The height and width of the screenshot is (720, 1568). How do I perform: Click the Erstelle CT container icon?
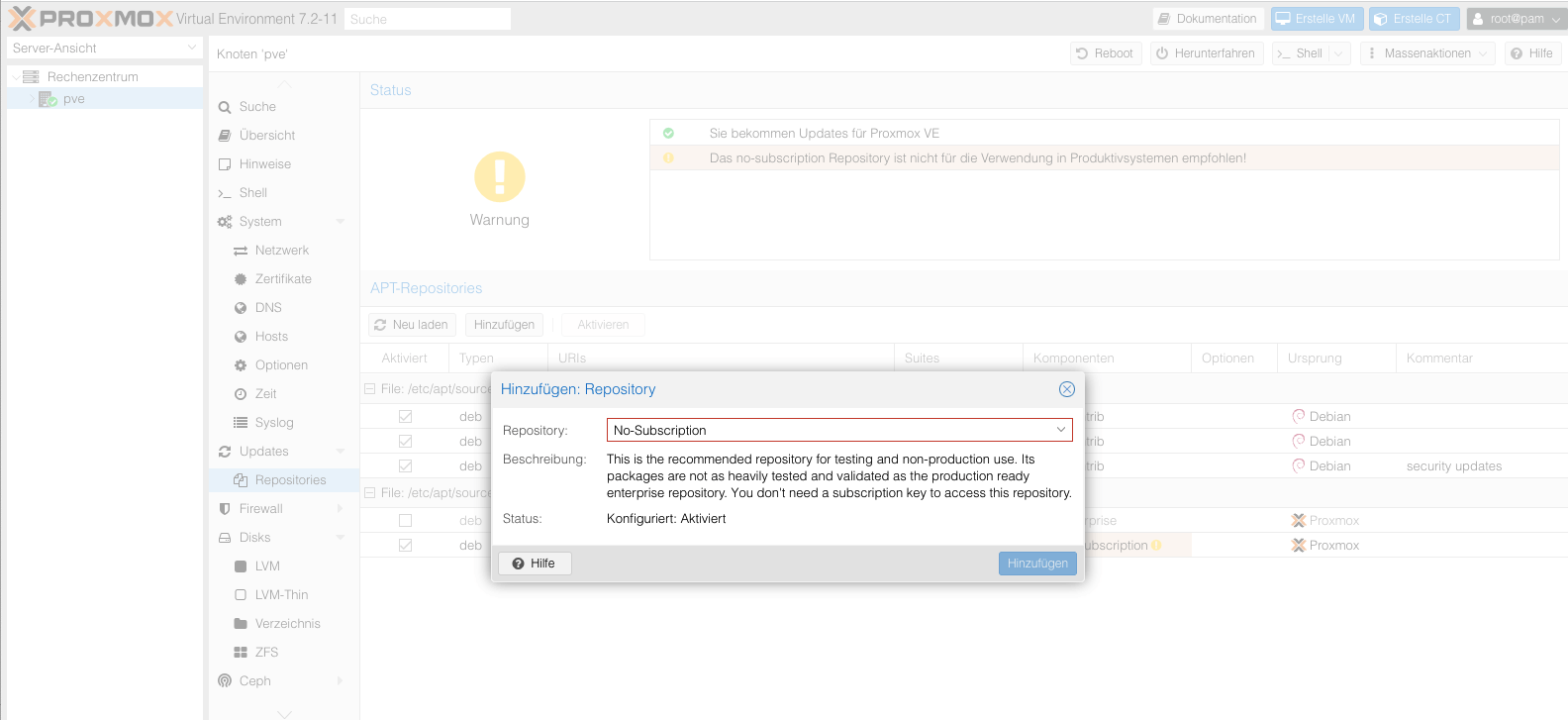click(x=1381, y=19)
